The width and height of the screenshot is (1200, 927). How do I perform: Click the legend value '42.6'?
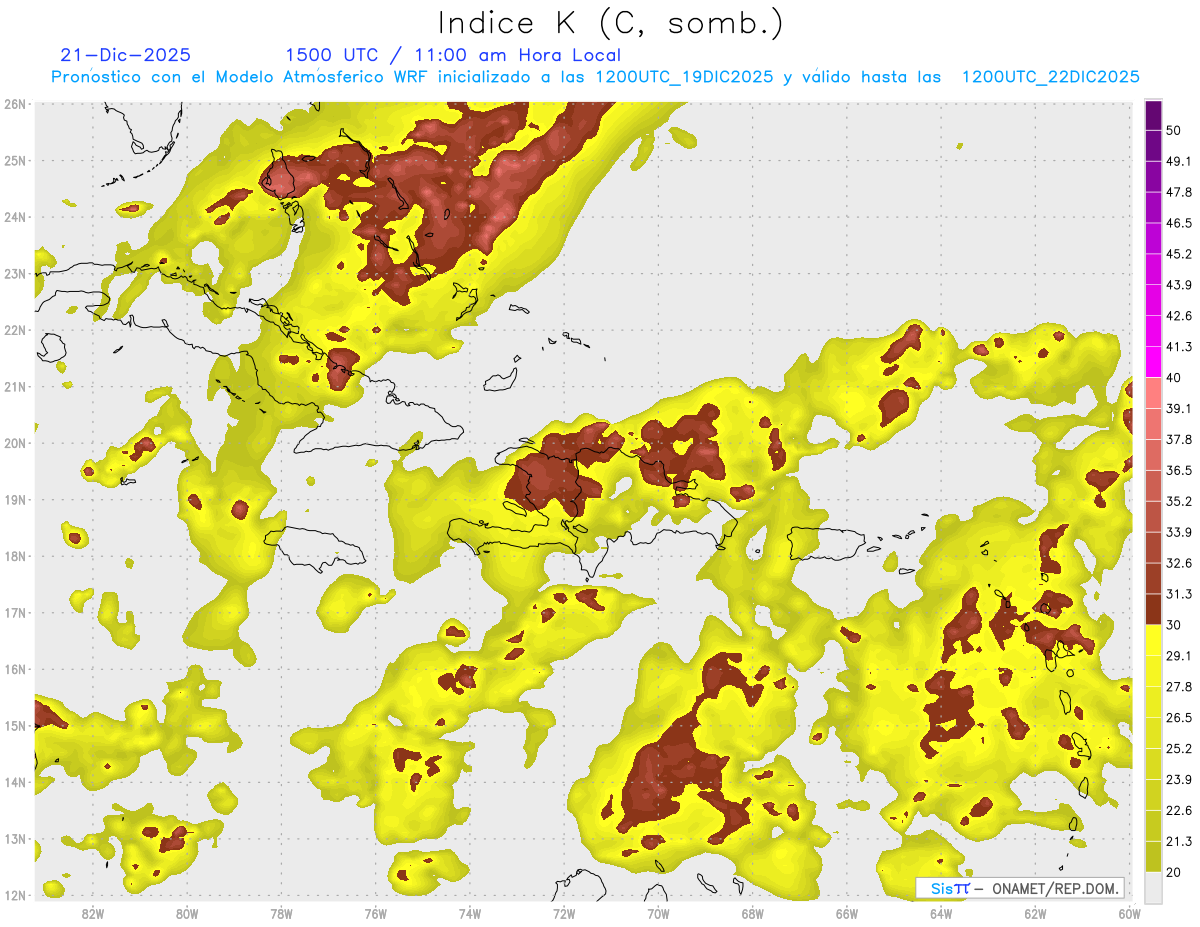1179,316
